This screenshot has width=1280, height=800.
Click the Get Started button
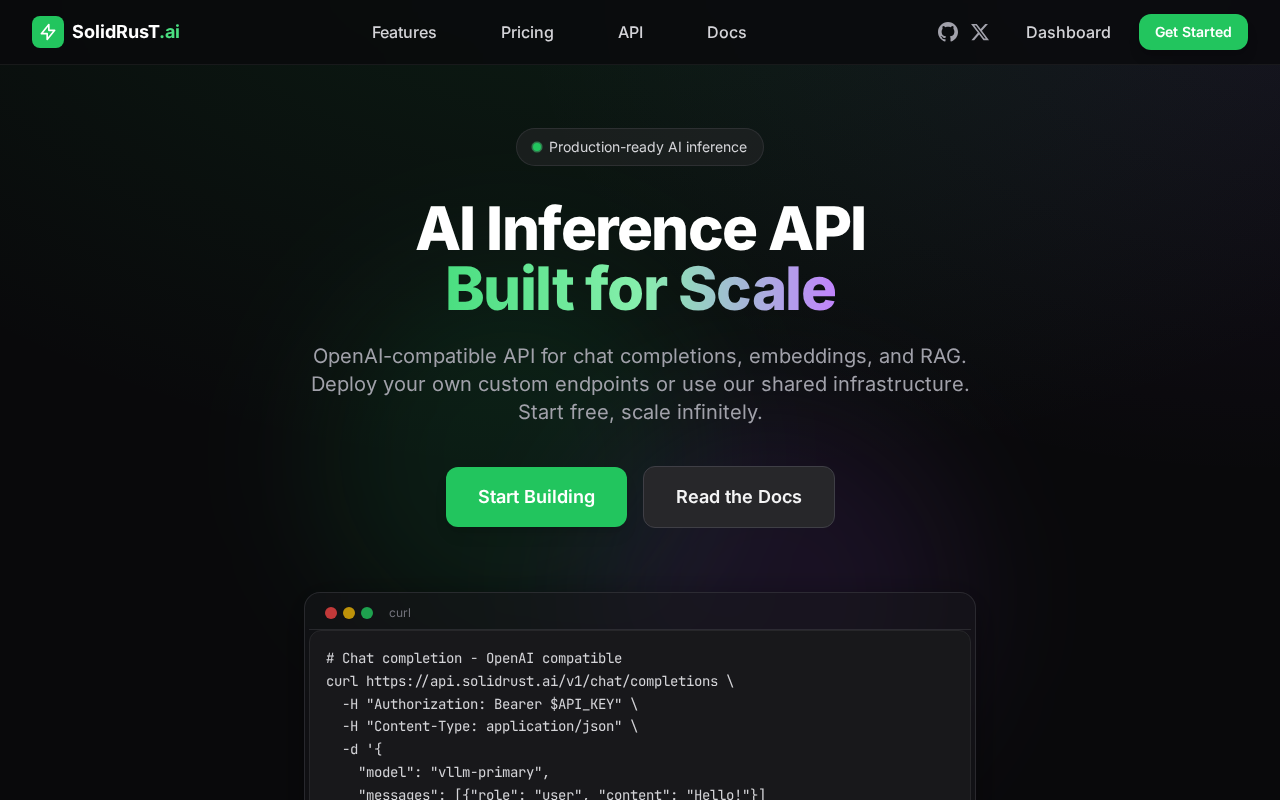[1193, 32]
